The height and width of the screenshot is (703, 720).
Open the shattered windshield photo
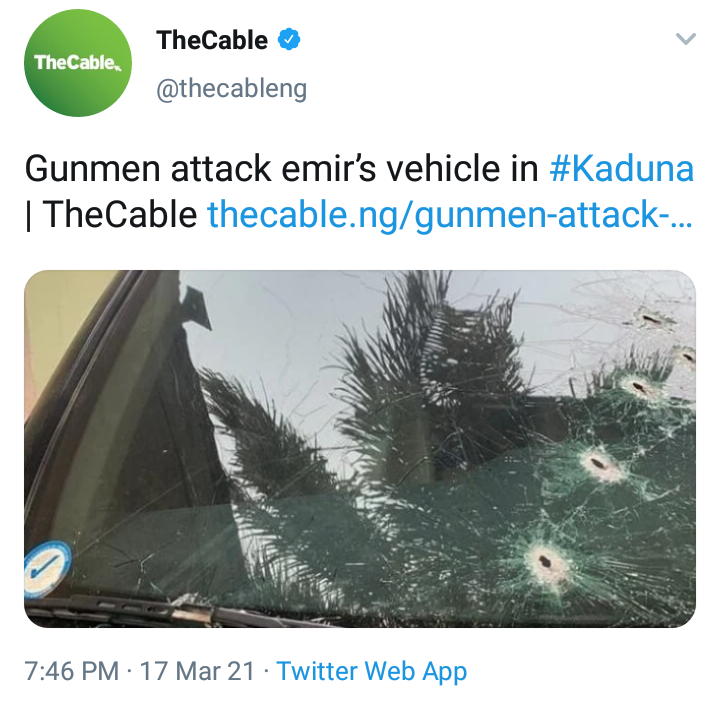[x=360, y=449]
